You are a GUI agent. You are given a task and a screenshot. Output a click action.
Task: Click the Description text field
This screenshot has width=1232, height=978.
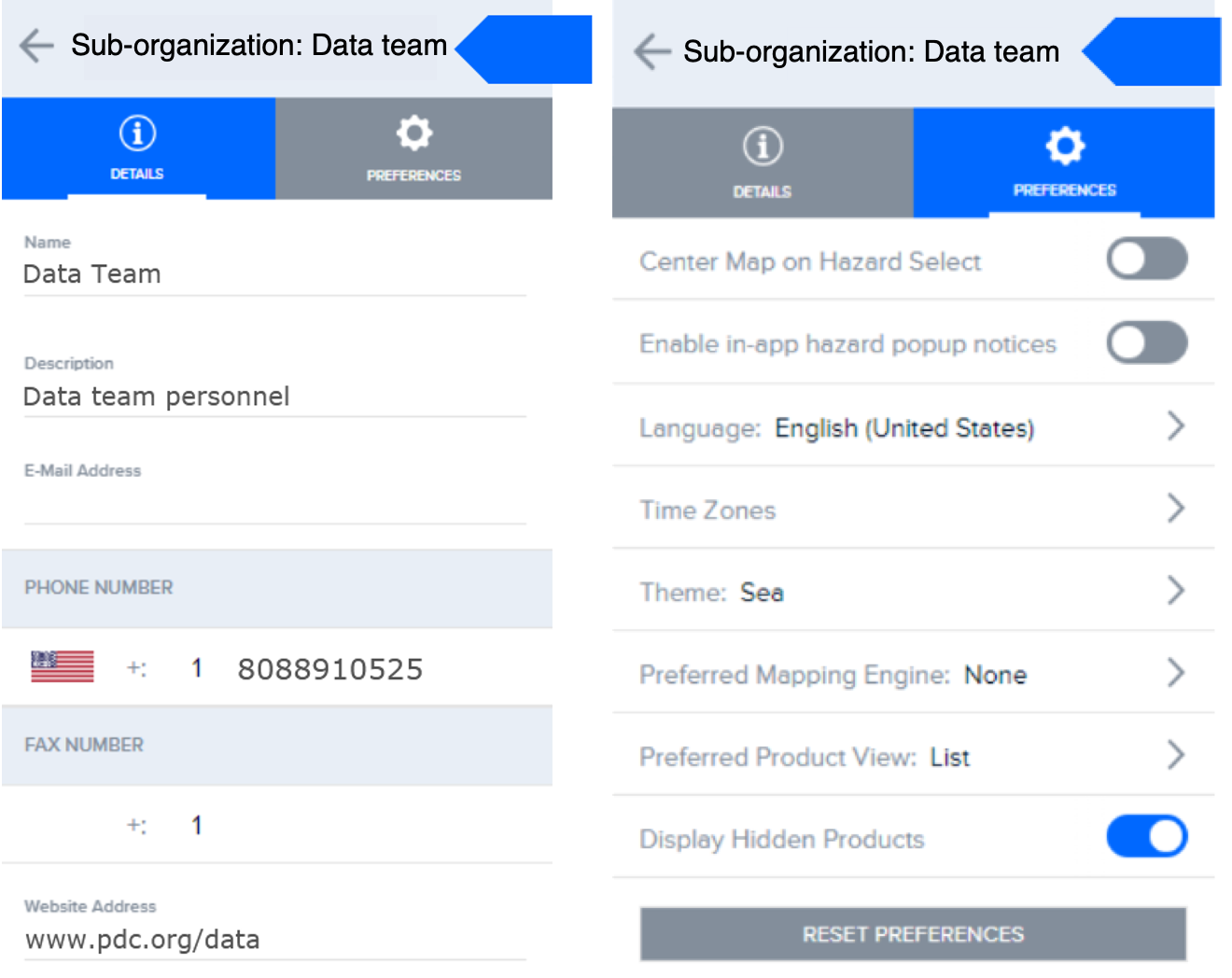coord(274,397)
